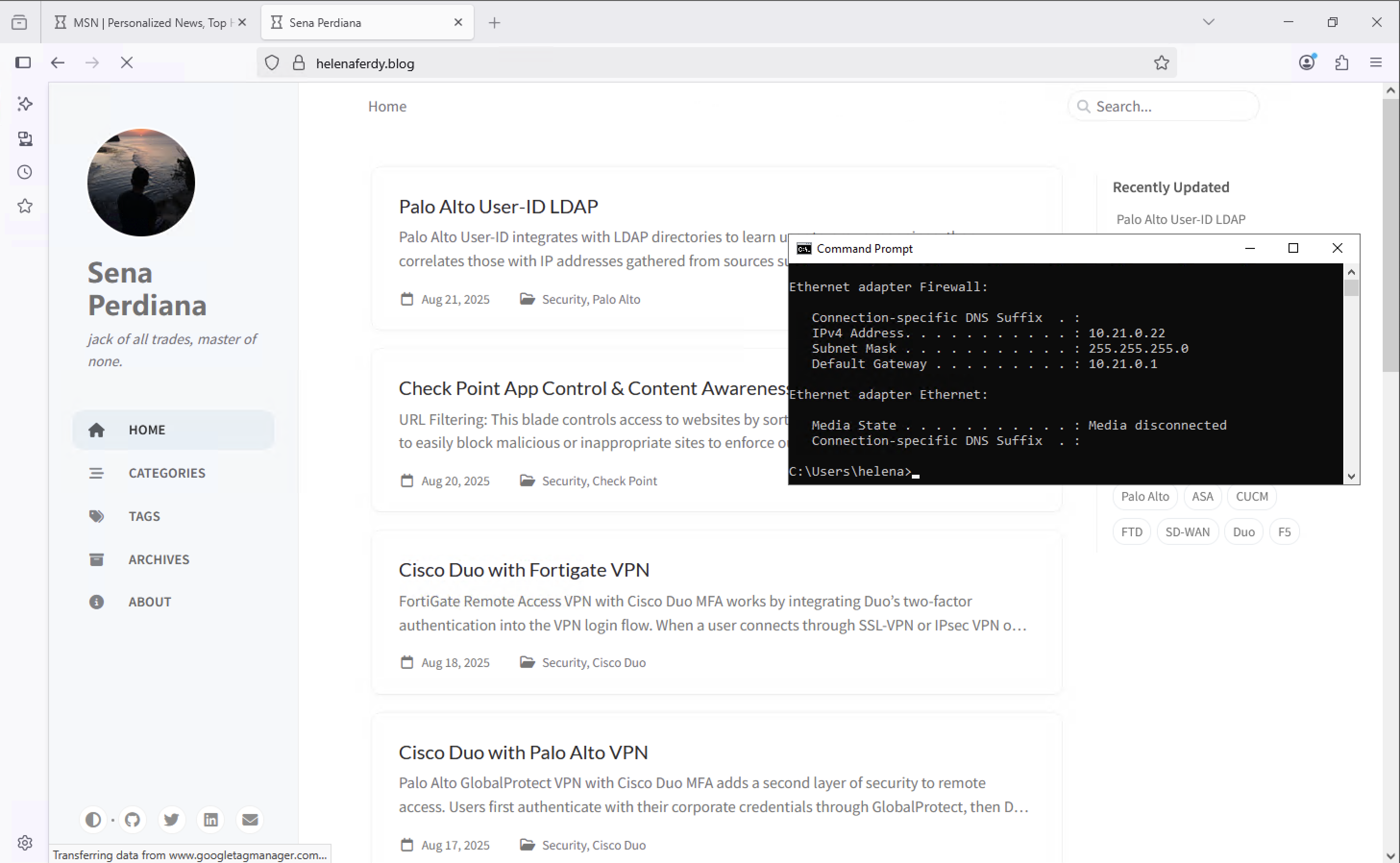Open the browser extensions puzzle icon
1400x863 pixels.
coord(1341,63)
